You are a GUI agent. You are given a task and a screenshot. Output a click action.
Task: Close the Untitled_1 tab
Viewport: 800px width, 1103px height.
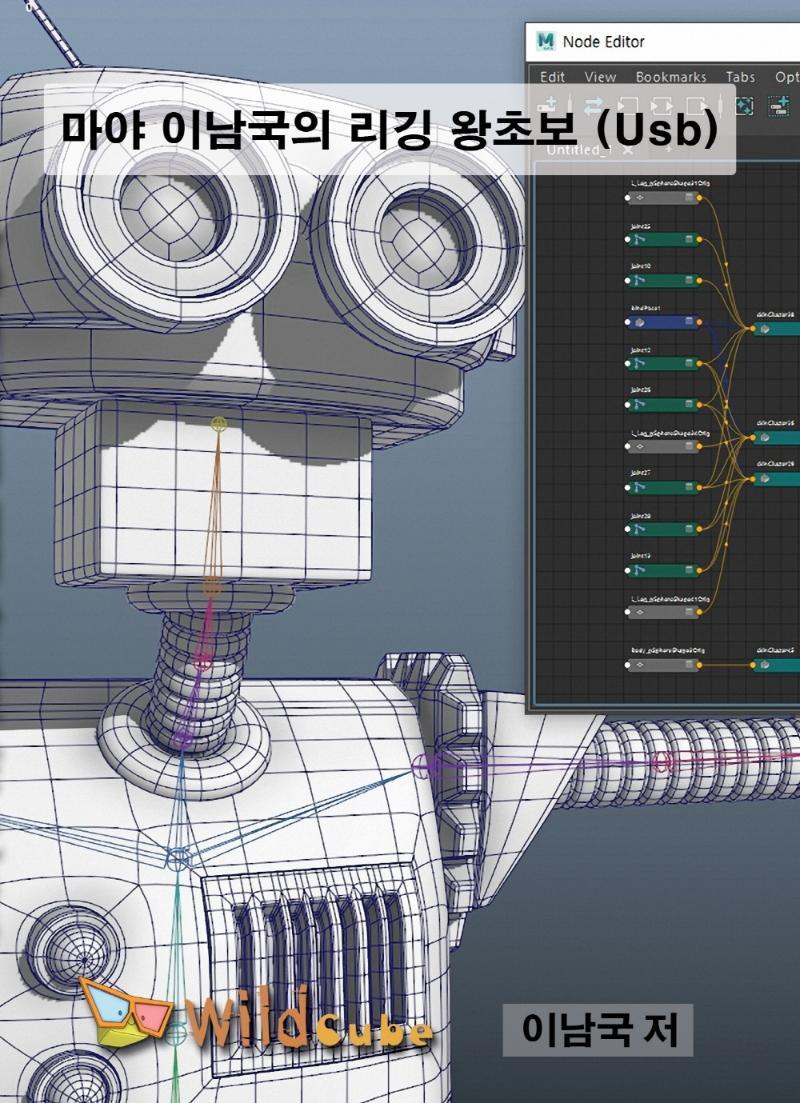tap(628, 149)
